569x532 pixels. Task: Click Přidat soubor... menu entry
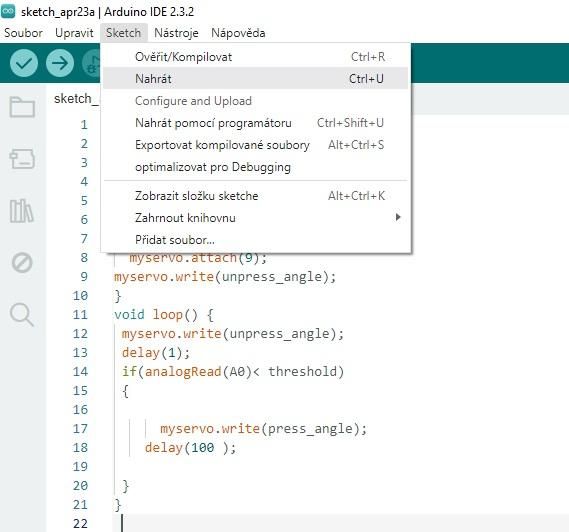pyautogui.click(x=255, y=240)
